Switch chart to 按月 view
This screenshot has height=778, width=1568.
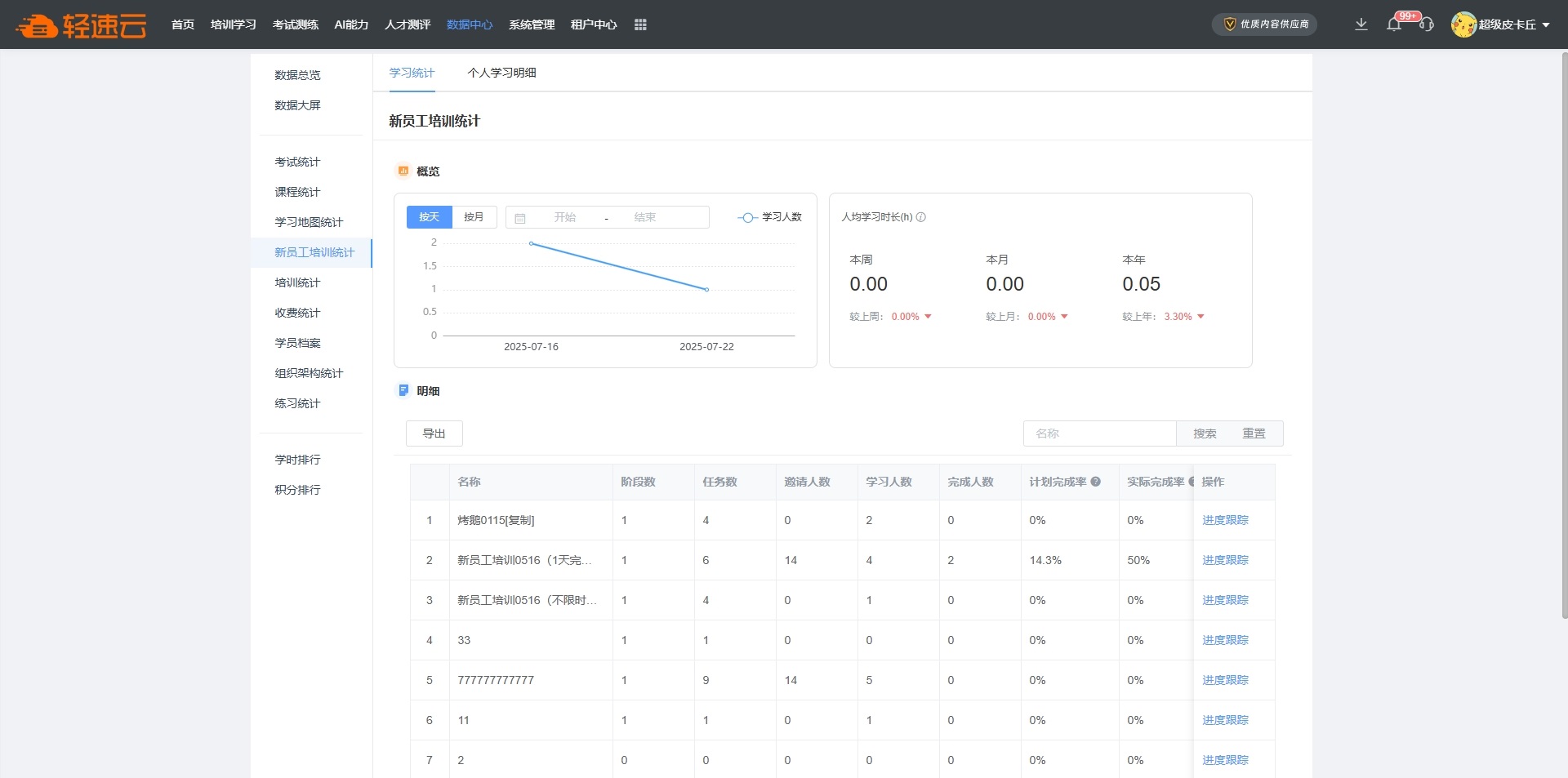pyautogui.click(x=474, y=217)
